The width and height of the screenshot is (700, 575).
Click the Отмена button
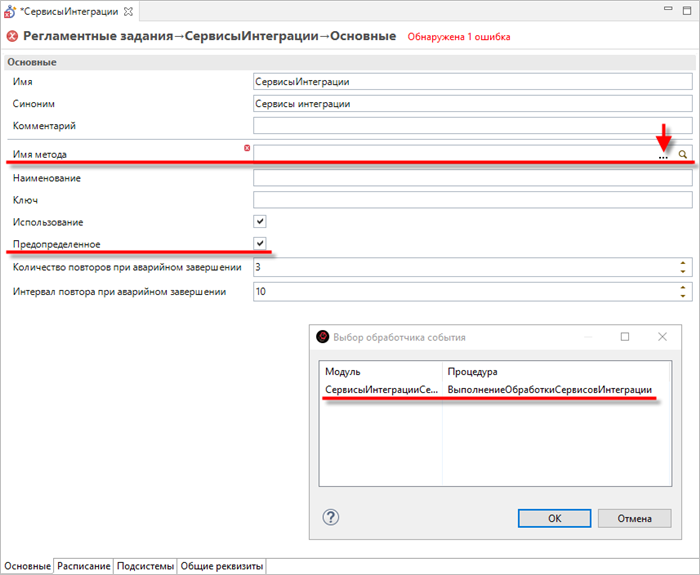click(x=634, y=518)
